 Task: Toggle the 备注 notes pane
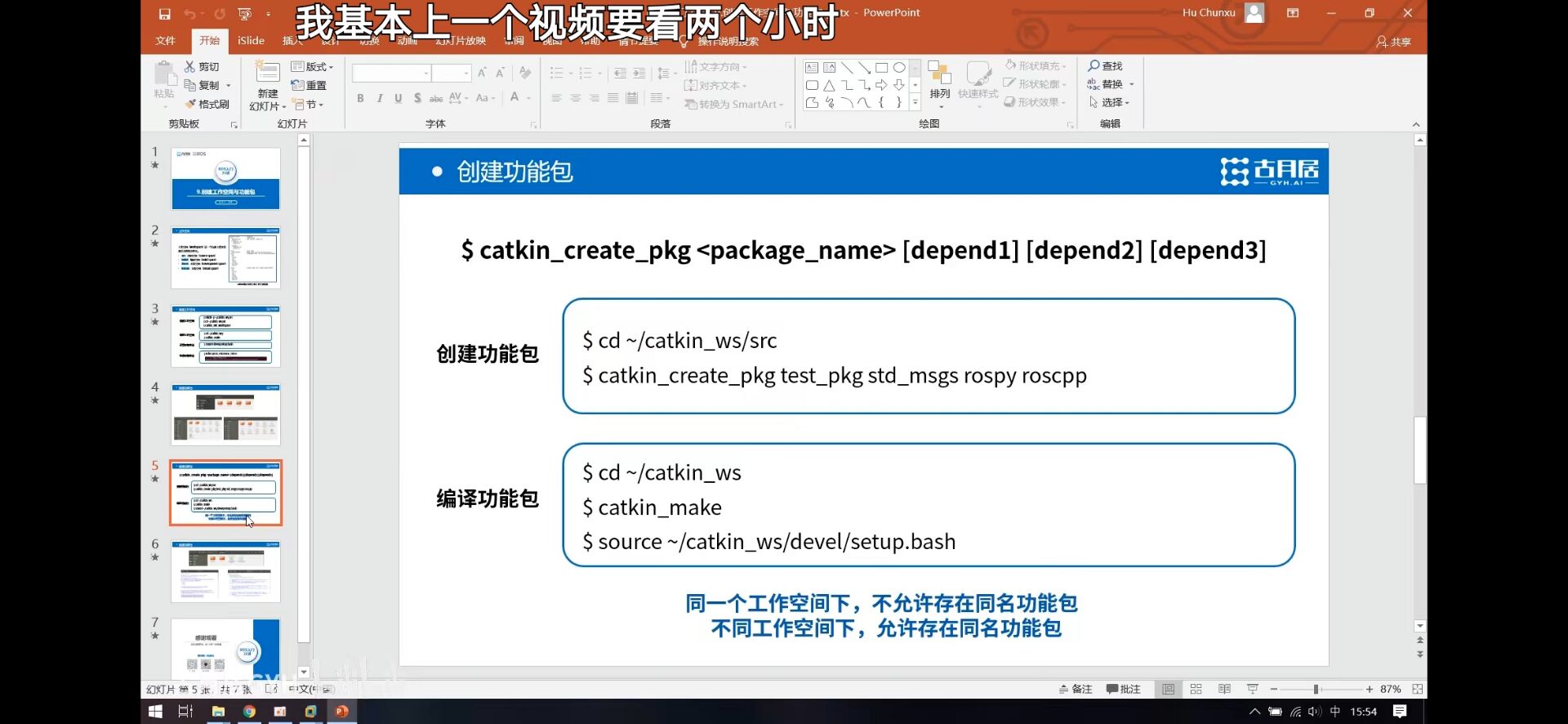pos(1076,689)
